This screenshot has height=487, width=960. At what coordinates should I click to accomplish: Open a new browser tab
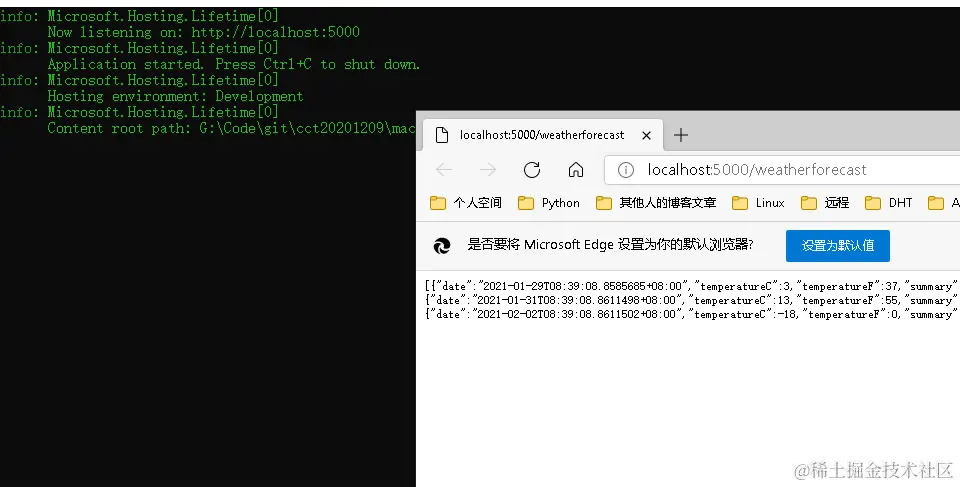tap(681, 135)
